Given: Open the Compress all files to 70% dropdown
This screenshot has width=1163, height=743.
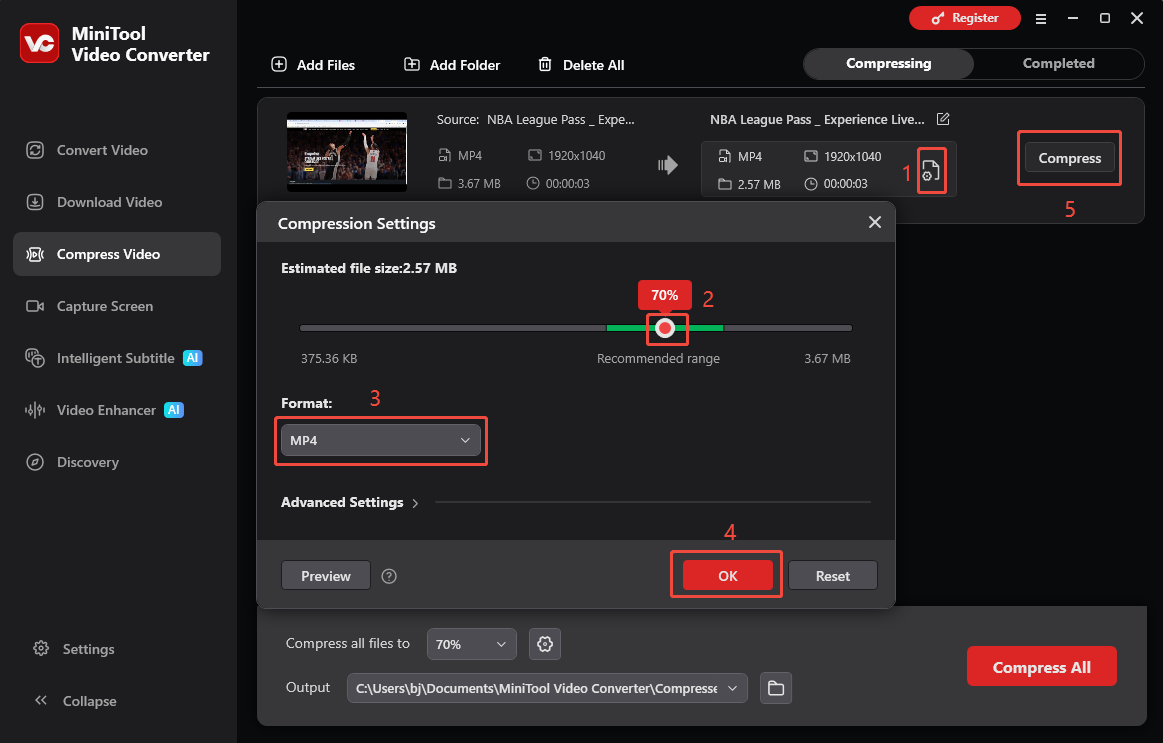Looking at the screenshot, I should tap(472, 644).
